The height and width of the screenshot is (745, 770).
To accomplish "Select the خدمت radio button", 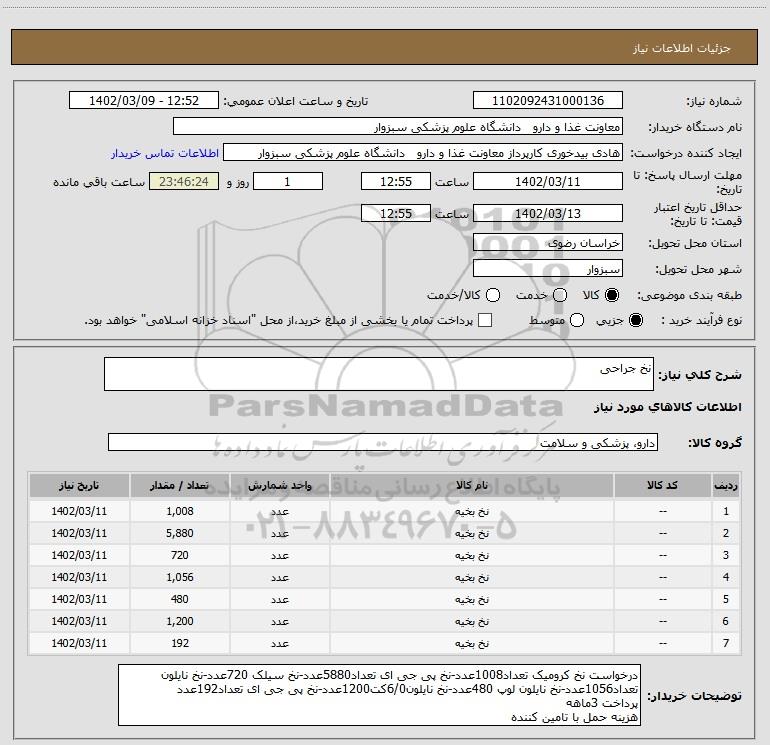I will 560,295.
